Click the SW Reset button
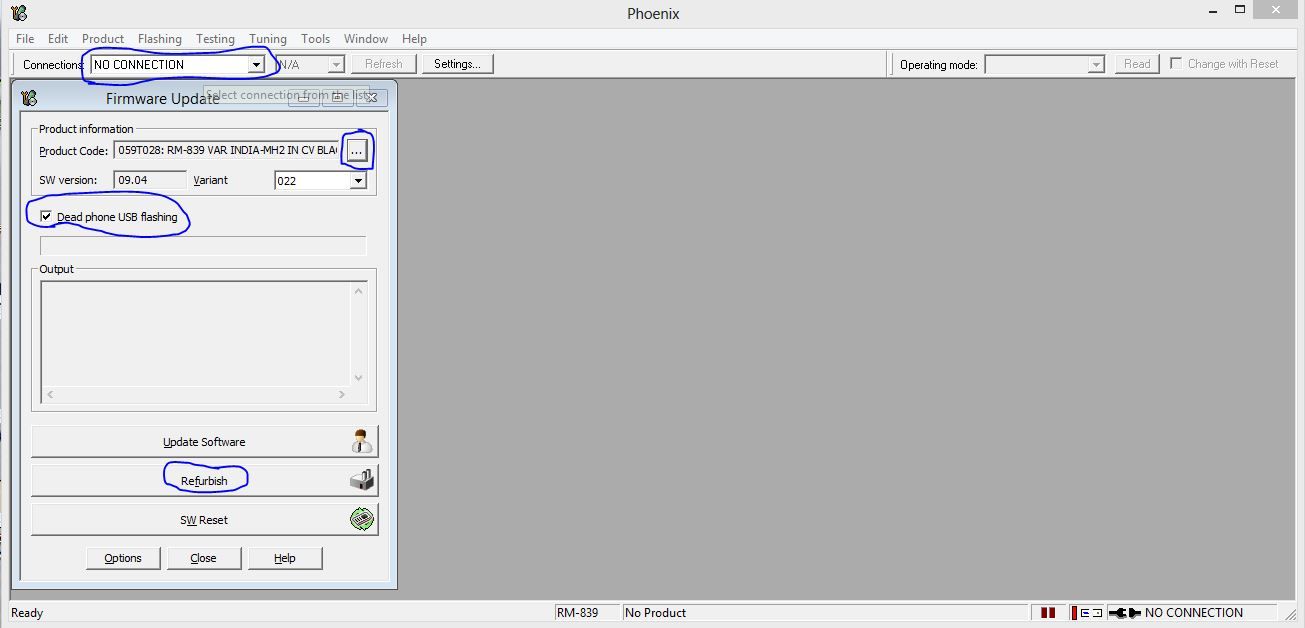Screen dimensions: 1305x628 [205, 519]
